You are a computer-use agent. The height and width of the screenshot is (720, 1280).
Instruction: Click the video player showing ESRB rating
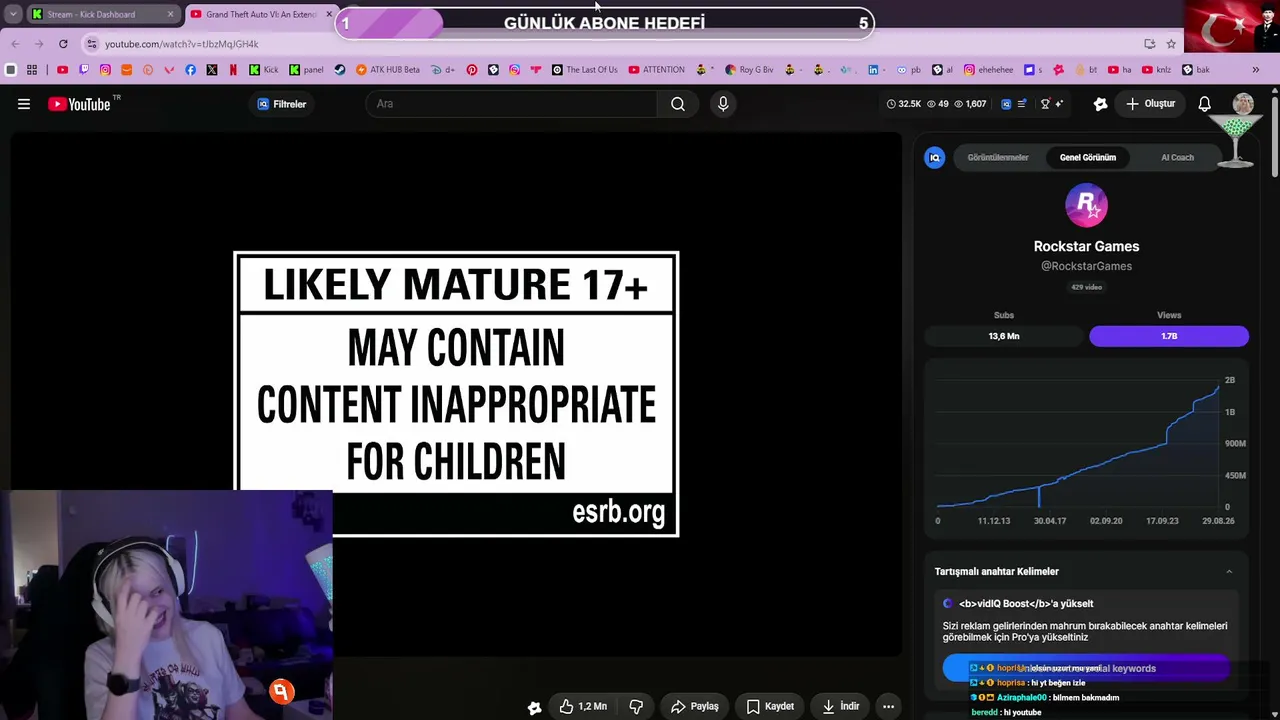tap(456, 394)
